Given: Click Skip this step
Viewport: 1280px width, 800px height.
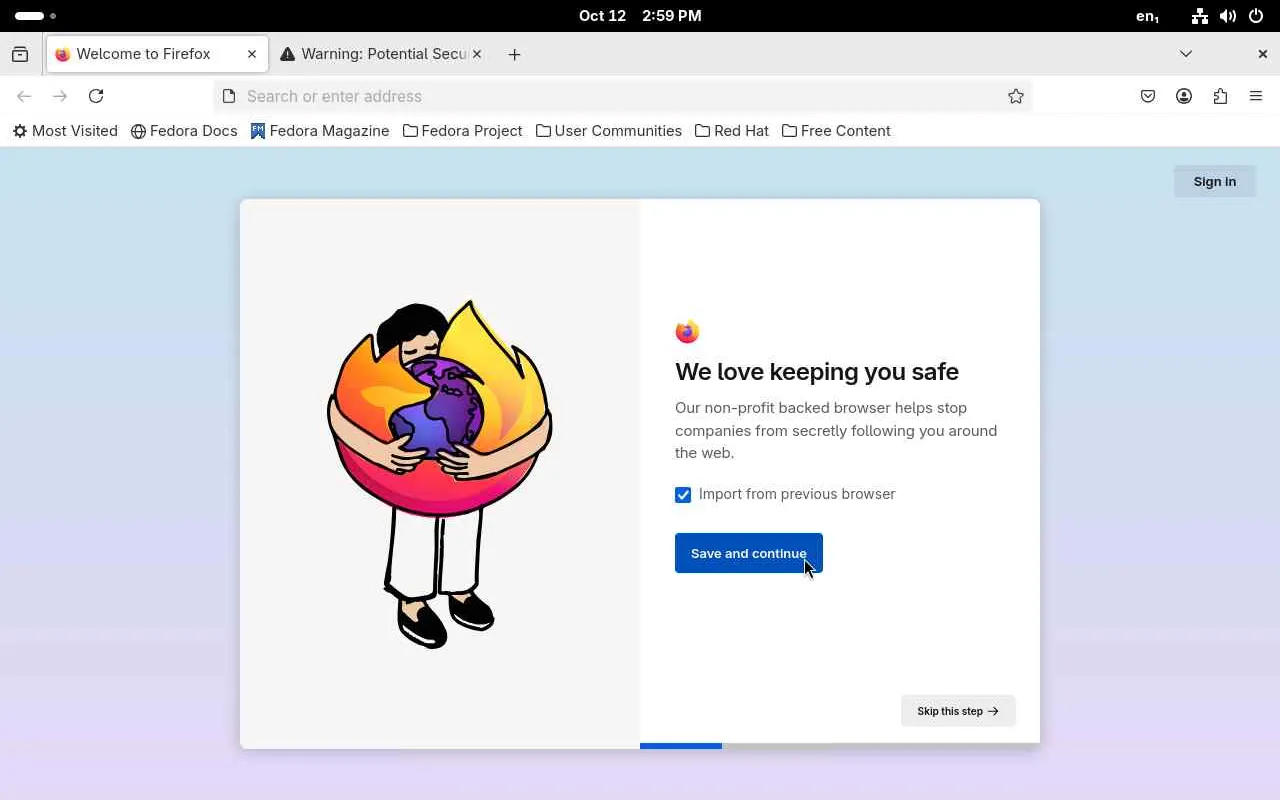Looking at the screenshot, I should [x=958, y=711].
